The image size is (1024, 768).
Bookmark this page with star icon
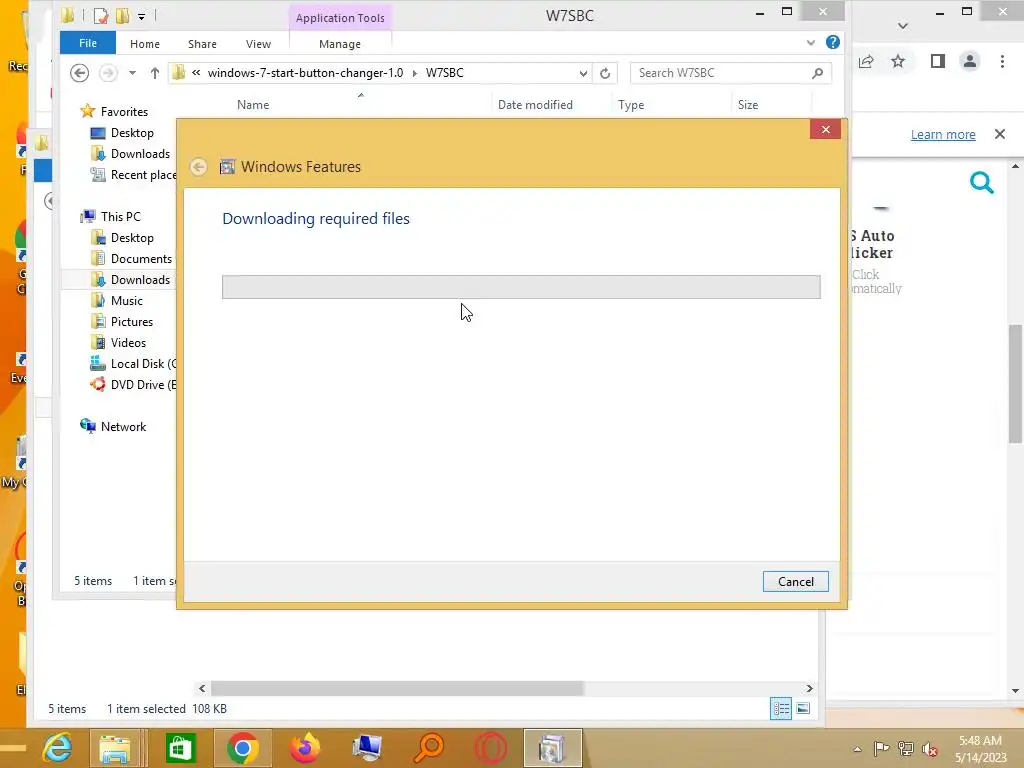click(898, 61)
